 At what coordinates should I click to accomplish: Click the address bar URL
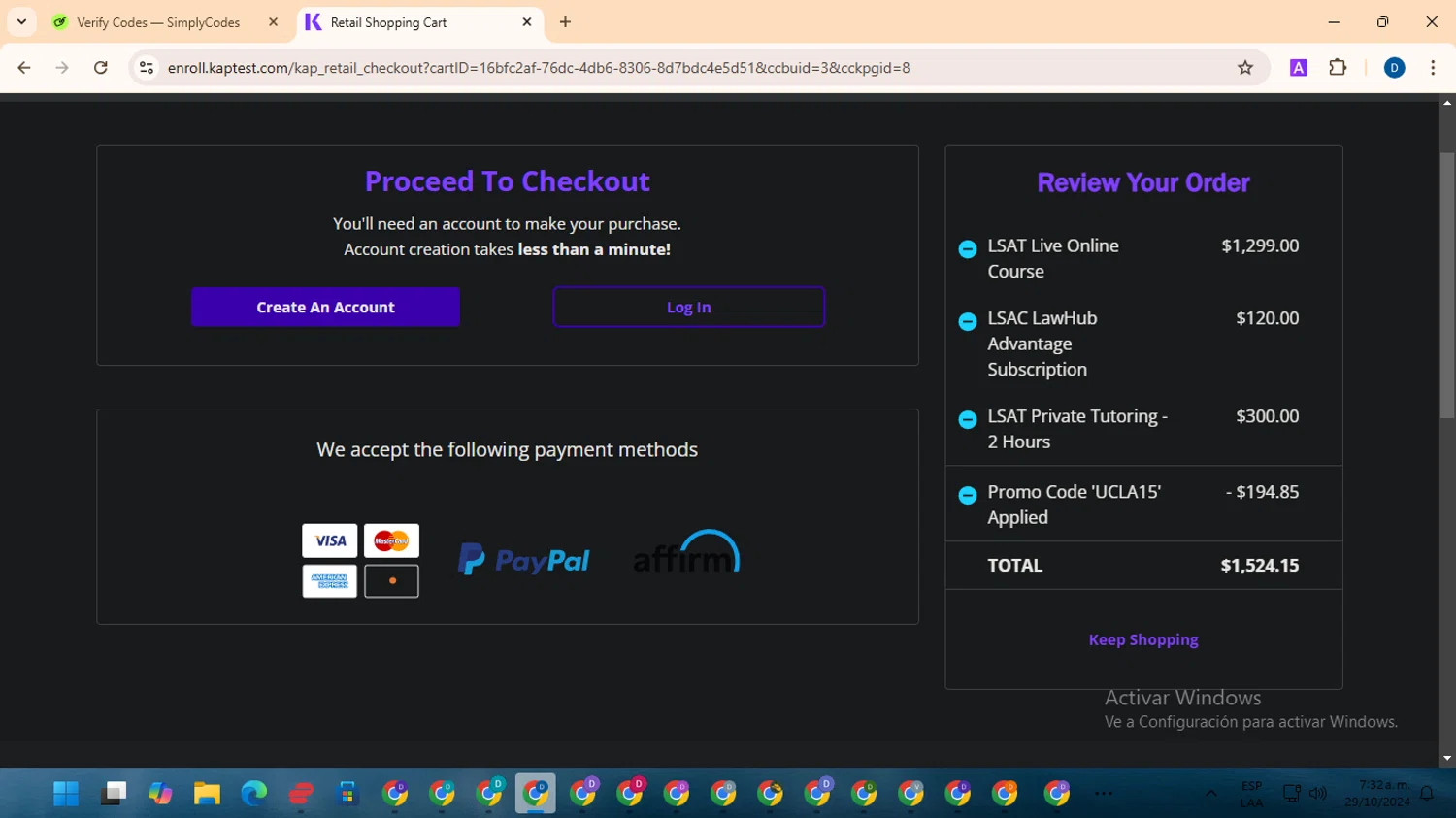539,68
